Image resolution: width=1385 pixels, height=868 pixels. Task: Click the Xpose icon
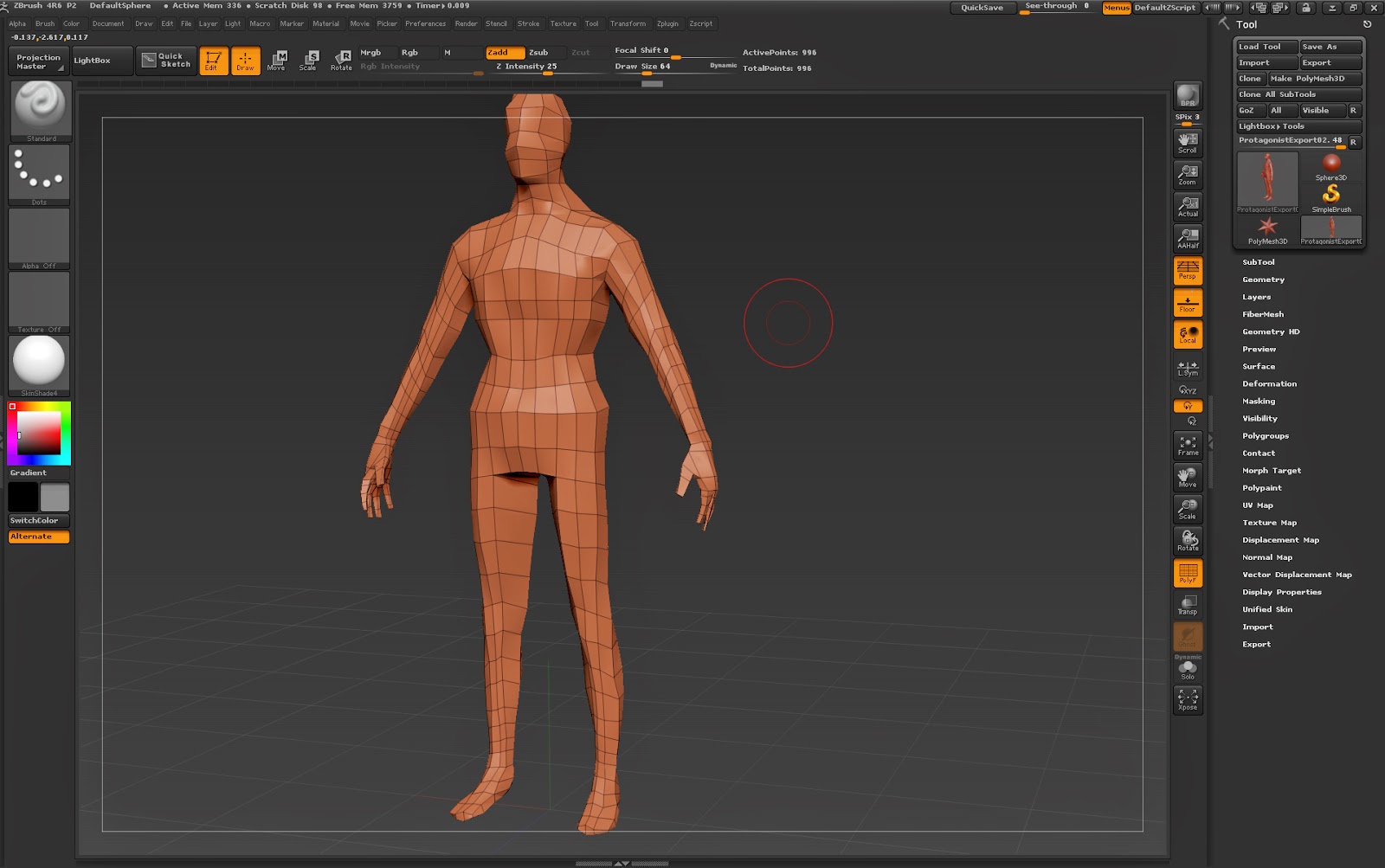pyautogui.click(x=1188, y=699)
